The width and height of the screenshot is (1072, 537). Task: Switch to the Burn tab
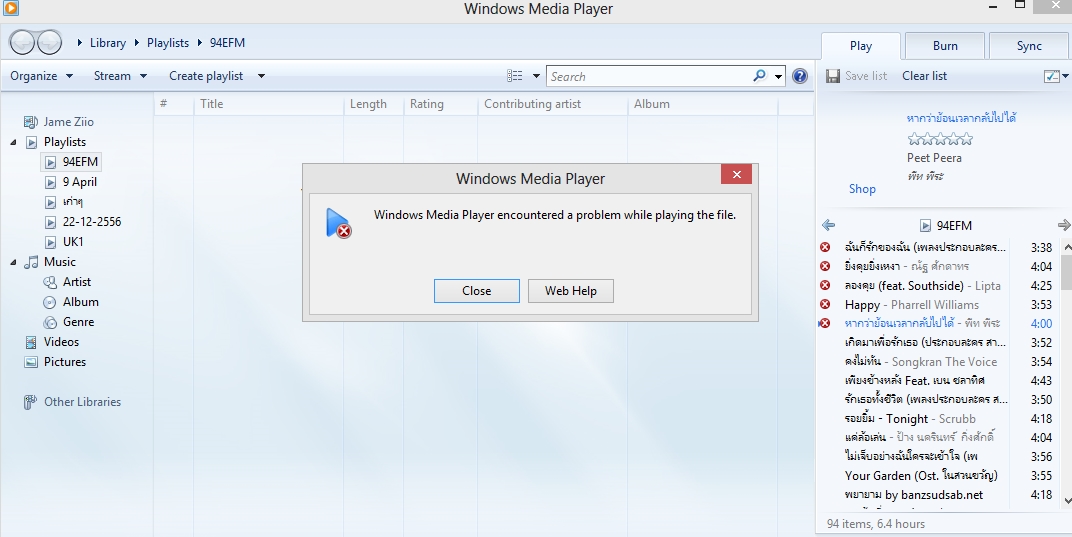coord(945,46)
